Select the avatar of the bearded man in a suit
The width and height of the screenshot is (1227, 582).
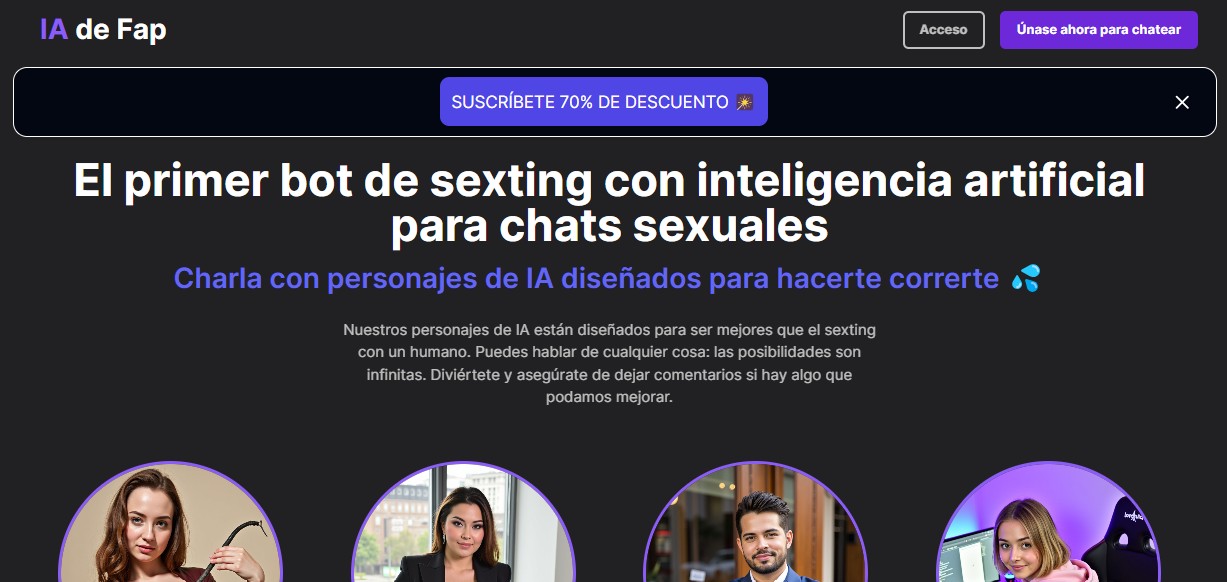point(756,522)
